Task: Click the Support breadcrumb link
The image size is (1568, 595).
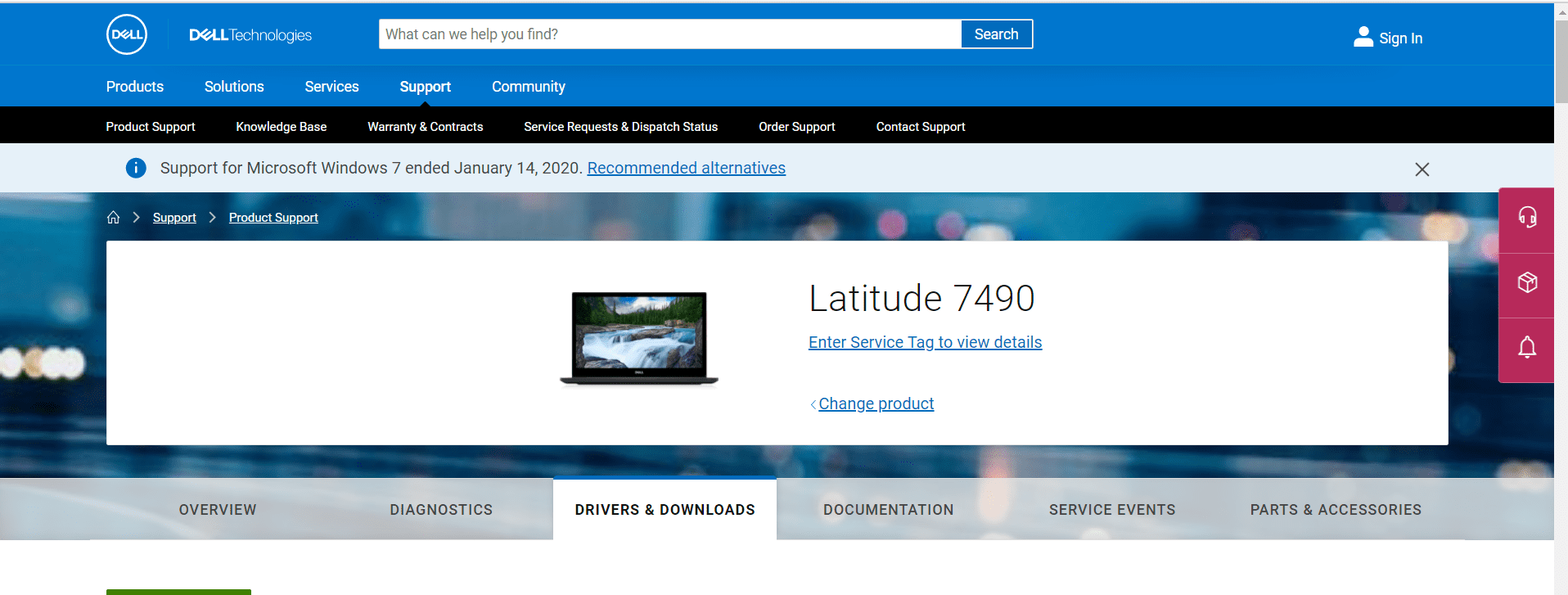Action: [174, 218]
